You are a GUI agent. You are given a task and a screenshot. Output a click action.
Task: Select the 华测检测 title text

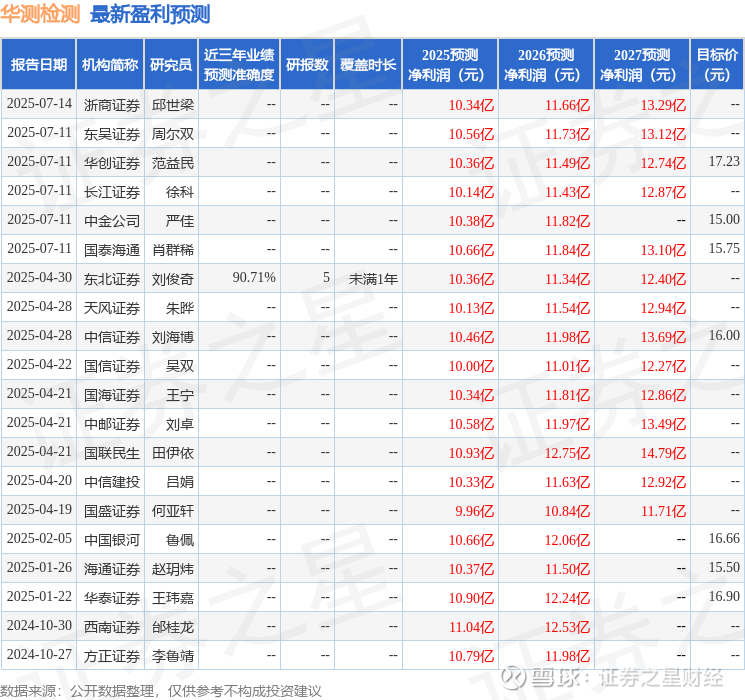40,14
